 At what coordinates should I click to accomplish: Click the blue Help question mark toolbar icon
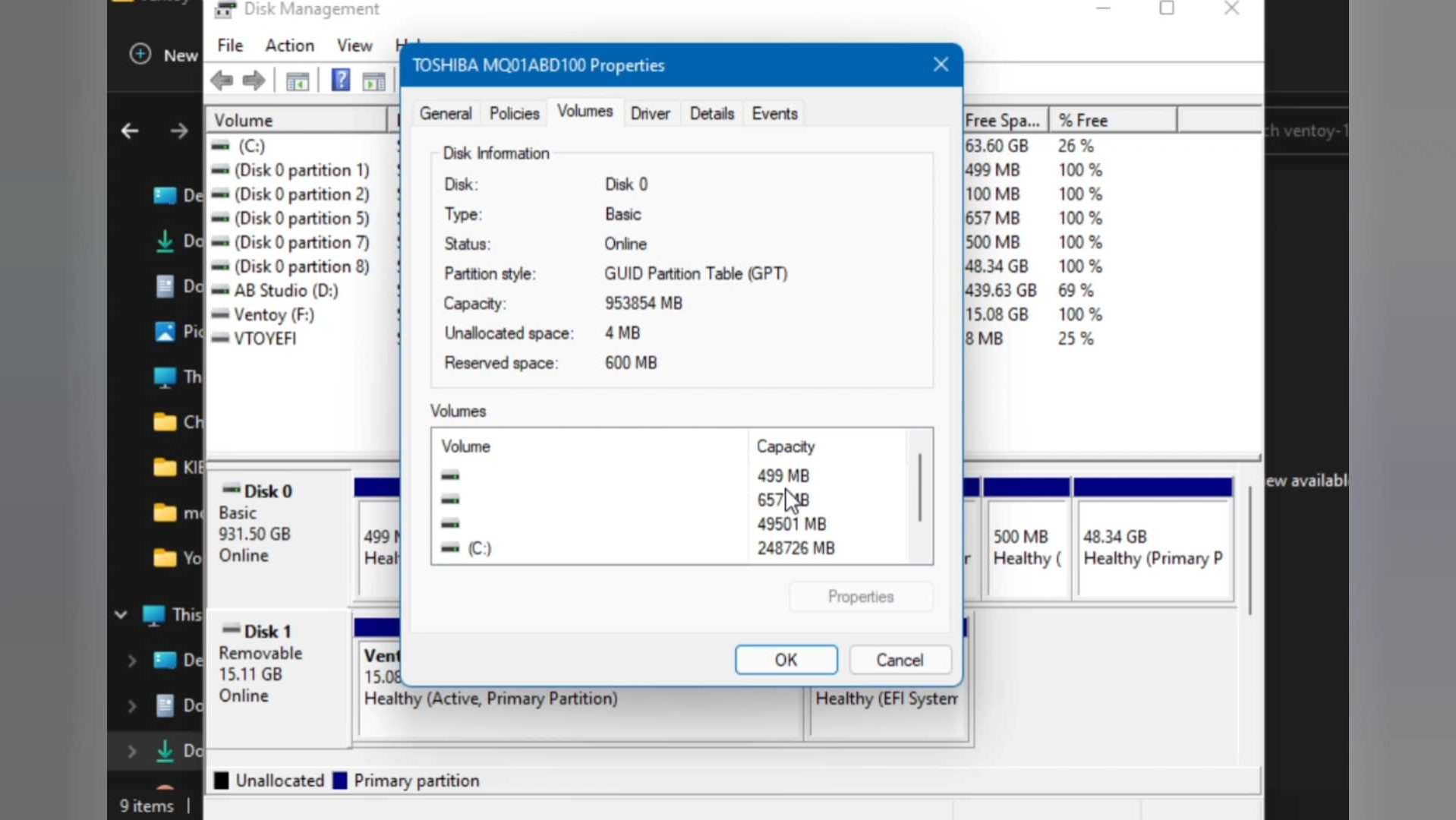pos(341,80)
